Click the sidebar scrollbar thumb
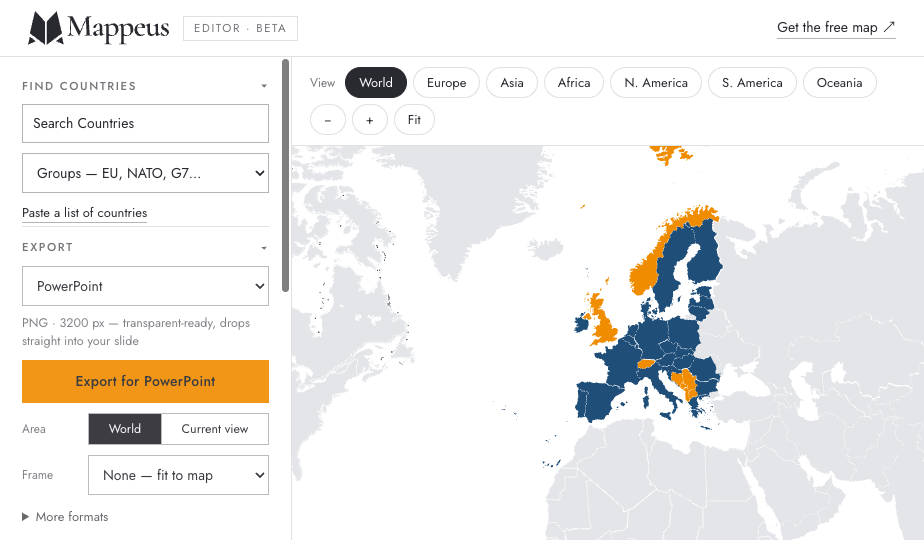This screenshot has width=924, height=540. pos(286,175)
